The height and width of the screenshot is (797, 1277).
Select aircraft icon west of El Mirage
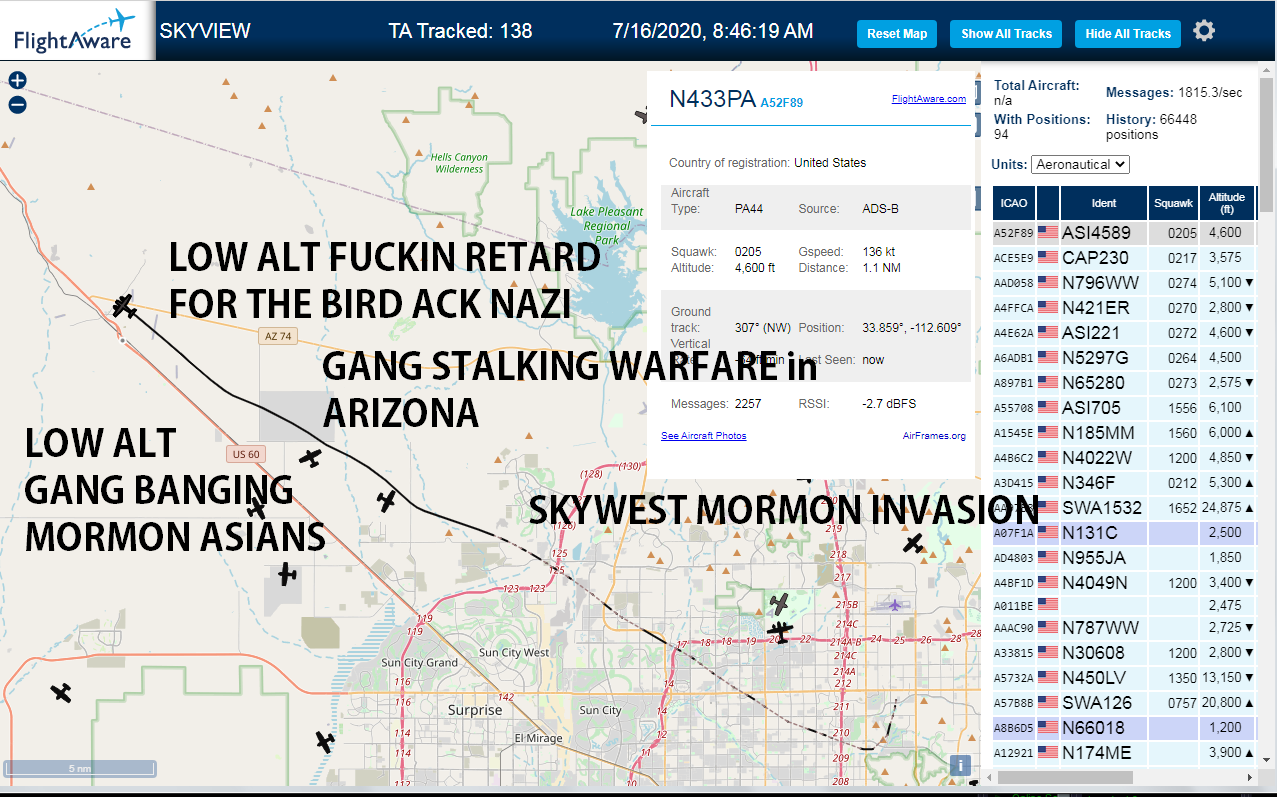click(324, 742)
